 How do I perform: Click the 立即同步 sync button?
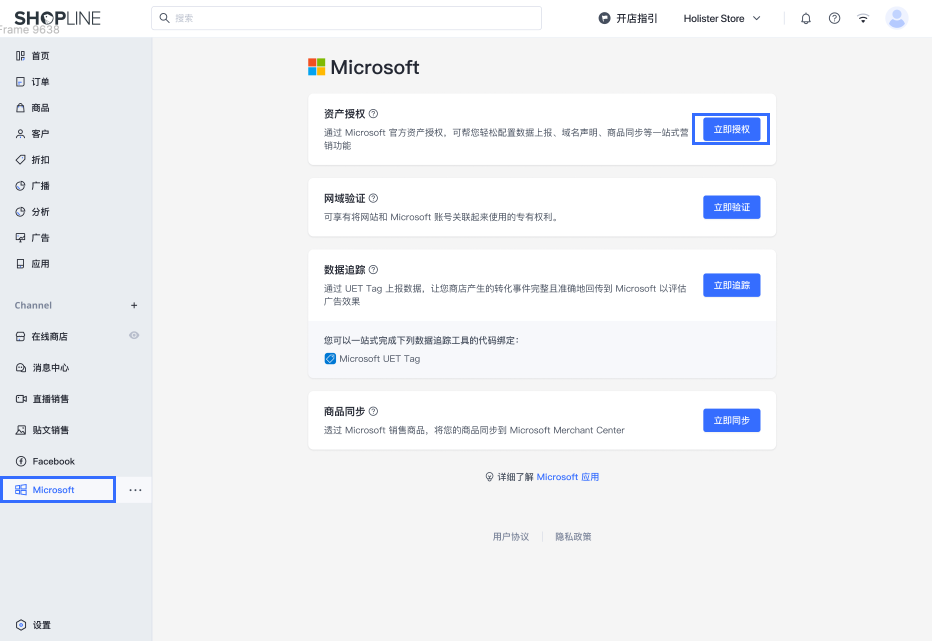click(732, 420)
